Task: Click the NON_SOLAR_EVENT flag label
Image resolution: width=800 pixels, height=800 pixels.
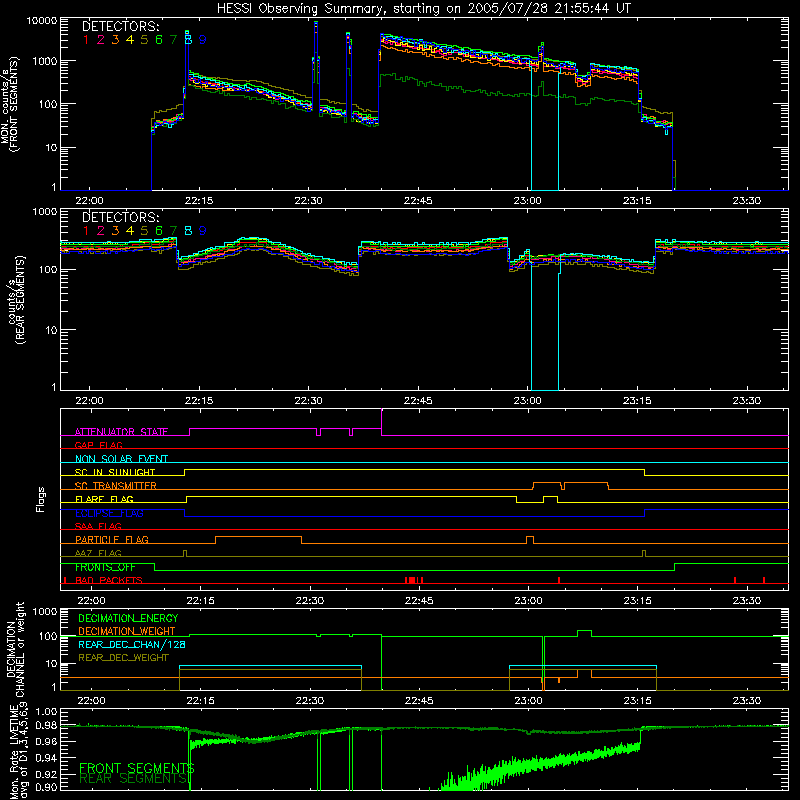Action: coord(121,459)
